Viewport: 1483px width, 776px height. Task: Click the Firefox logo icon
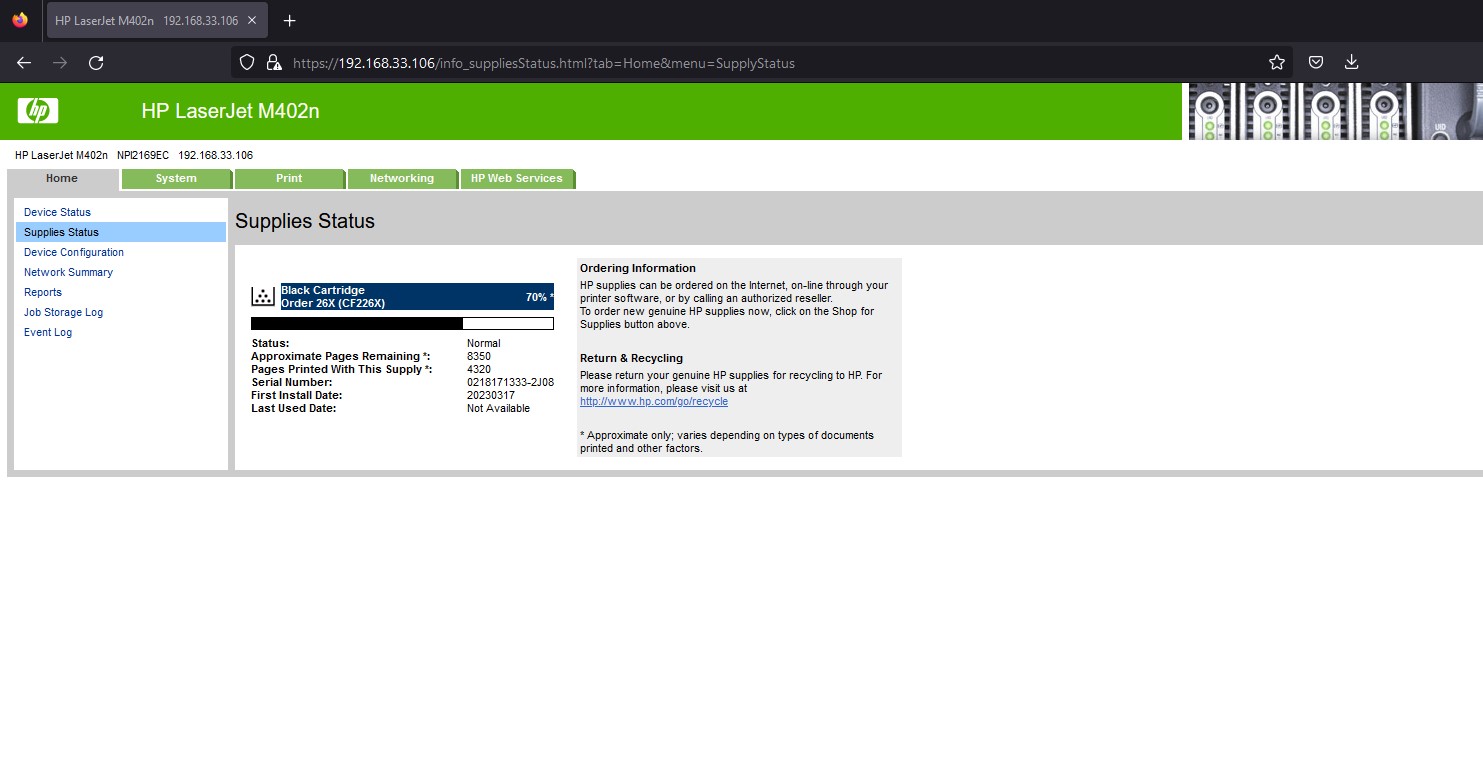click(20, 20)
